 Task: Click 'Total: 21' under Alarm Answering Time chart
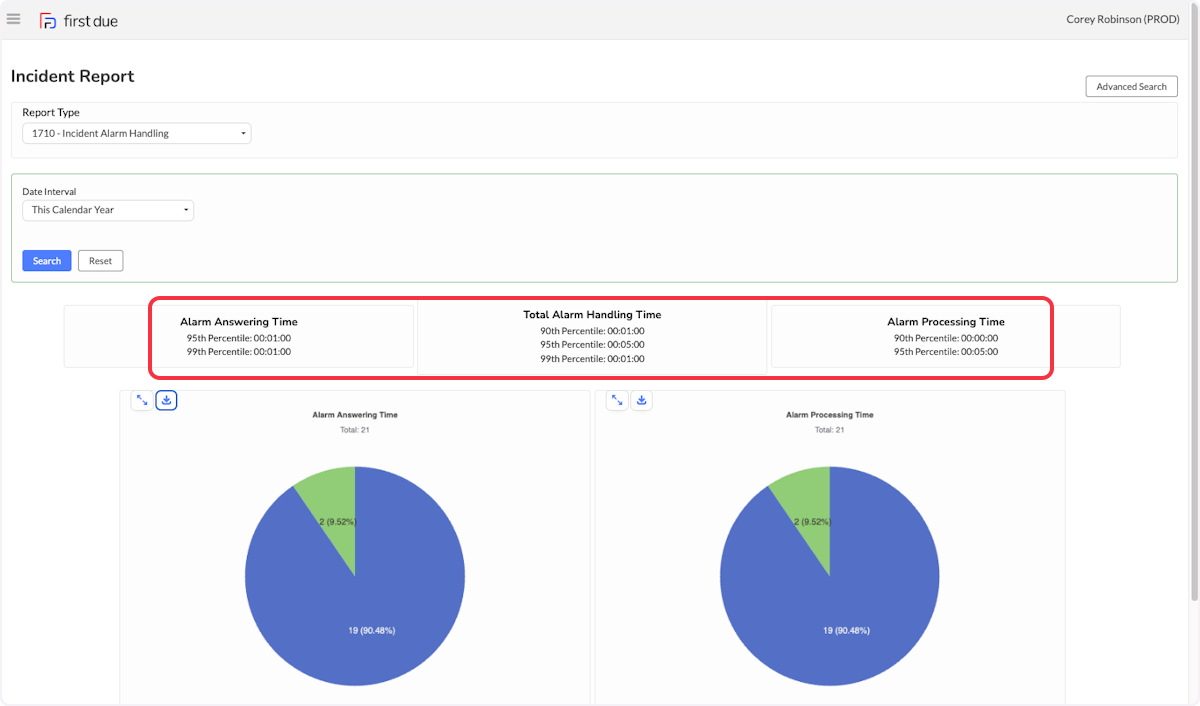[x=355, y=430]
